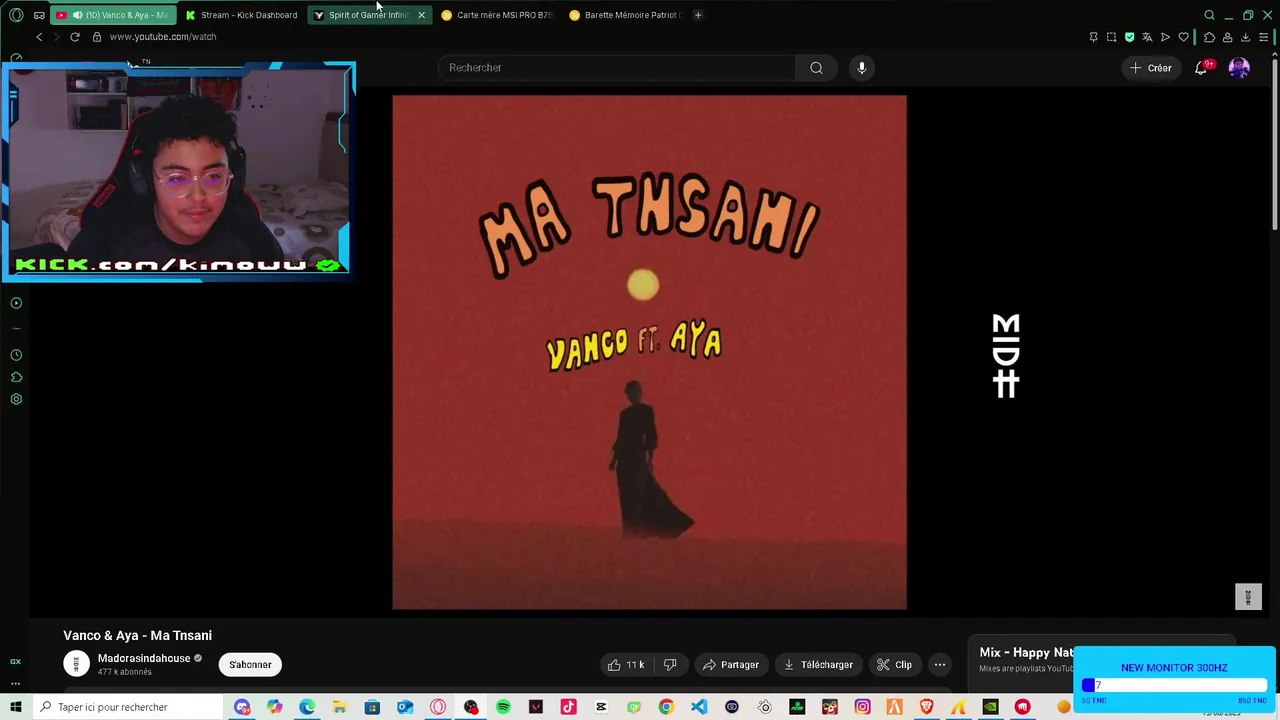Click the Télécharger download button

point(818,664)
